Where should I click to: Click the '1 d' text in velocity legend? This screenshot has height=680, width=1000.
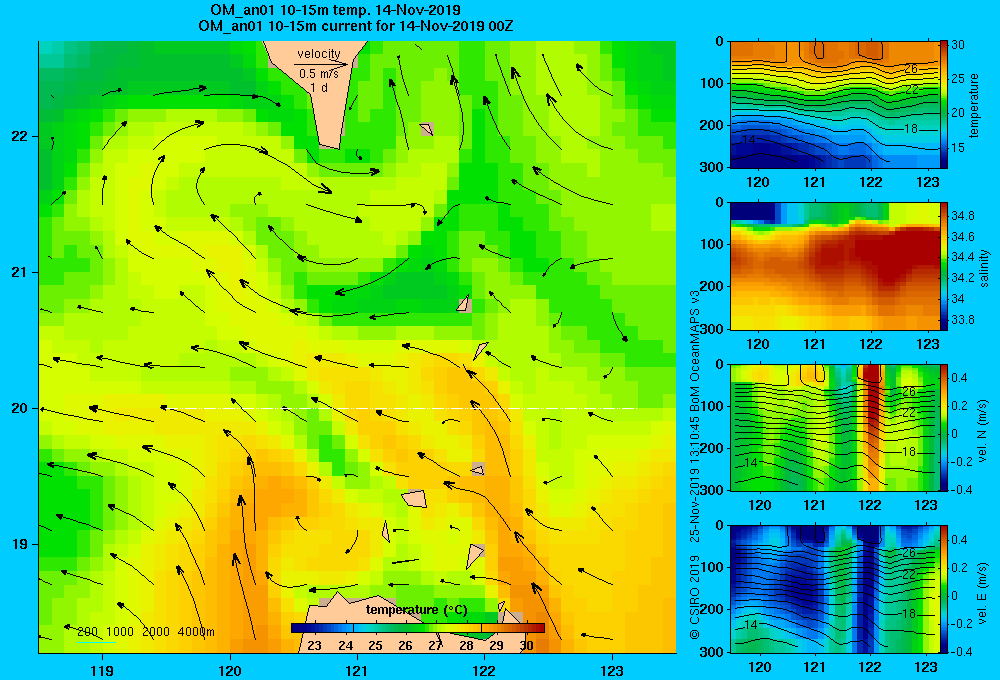(x=319, y=87)
